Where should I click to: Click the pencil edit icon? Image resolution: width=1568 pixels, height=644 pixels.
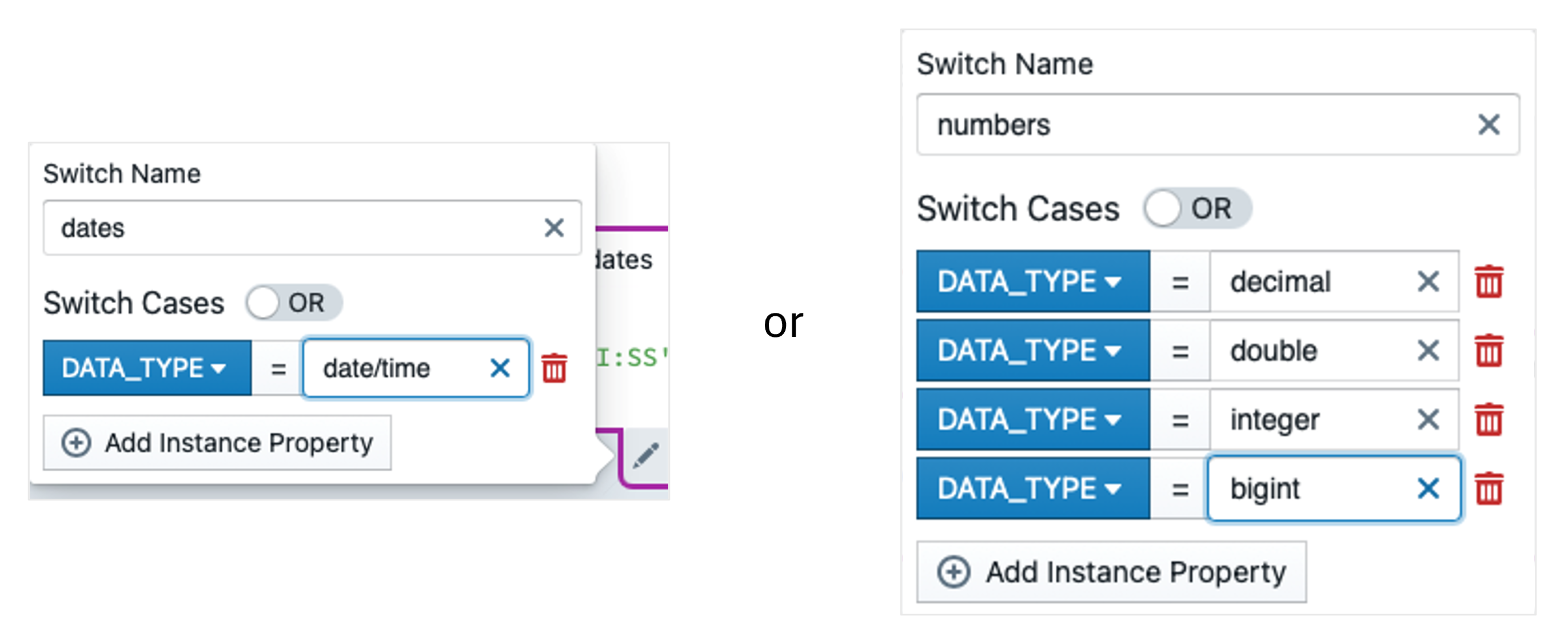(x=645, y=456)
